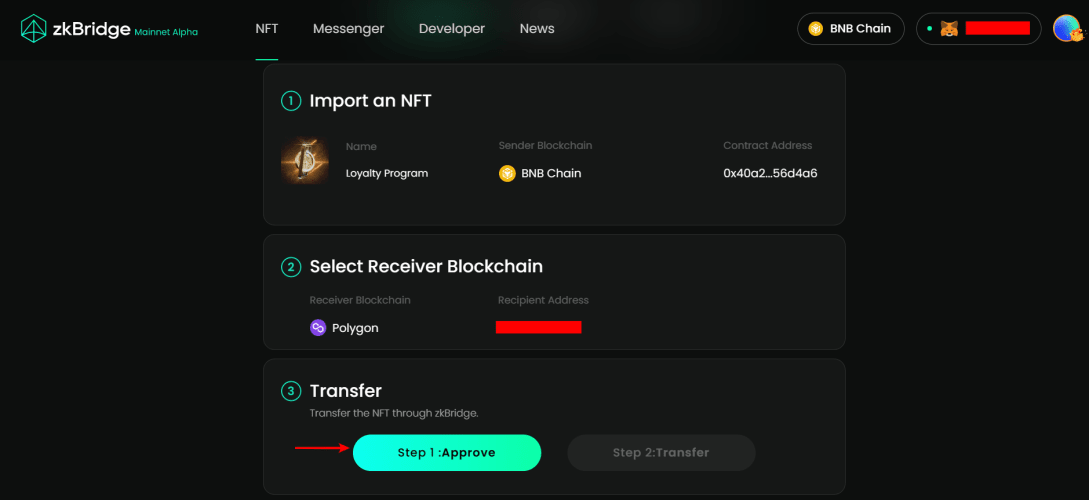Click the 'Receiver Blockchain' label
The height and width of the screenshot is (500, 1089).
(x=360, y=301)
